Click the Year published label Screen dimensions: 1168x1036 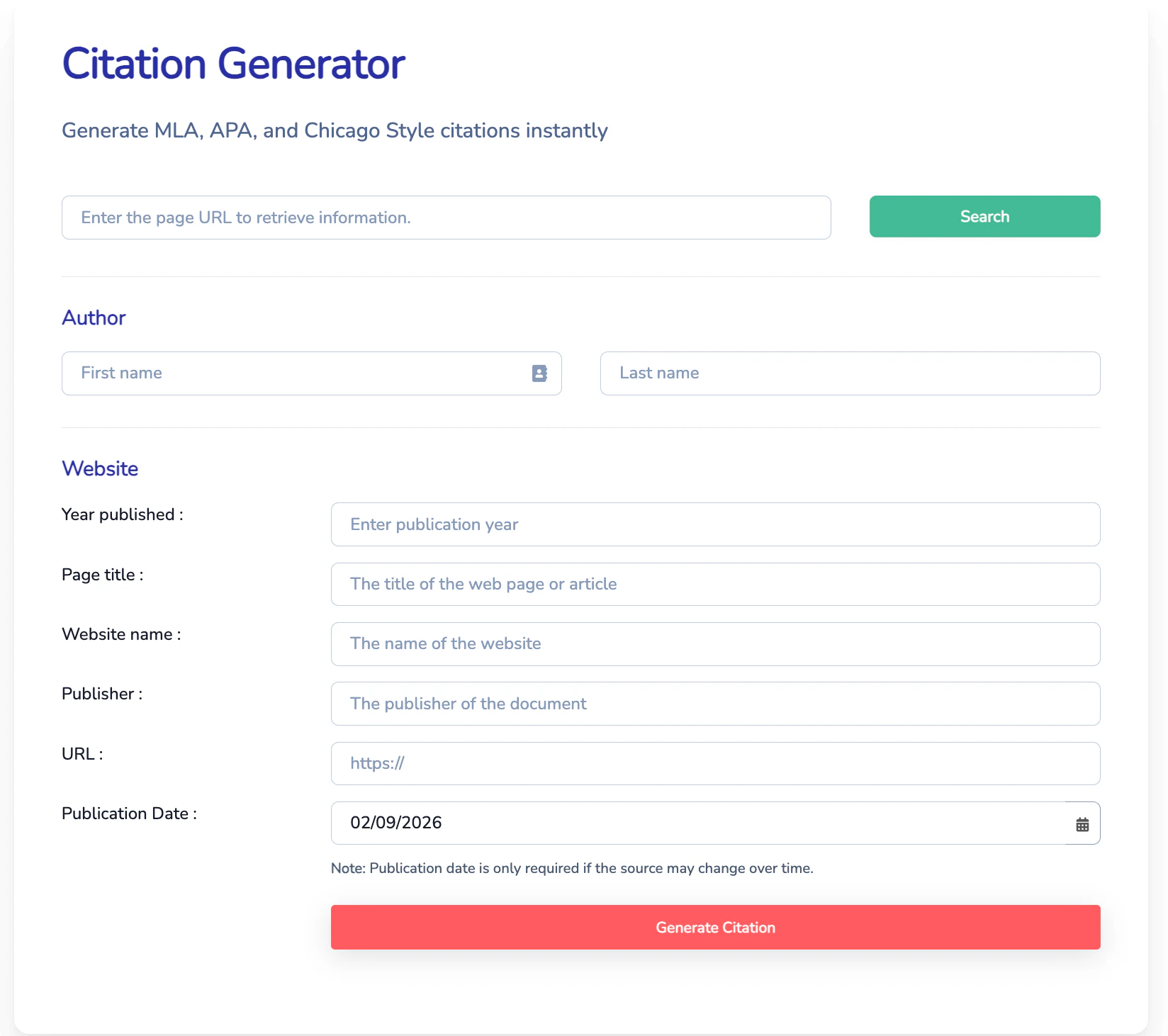coord(123,514)
